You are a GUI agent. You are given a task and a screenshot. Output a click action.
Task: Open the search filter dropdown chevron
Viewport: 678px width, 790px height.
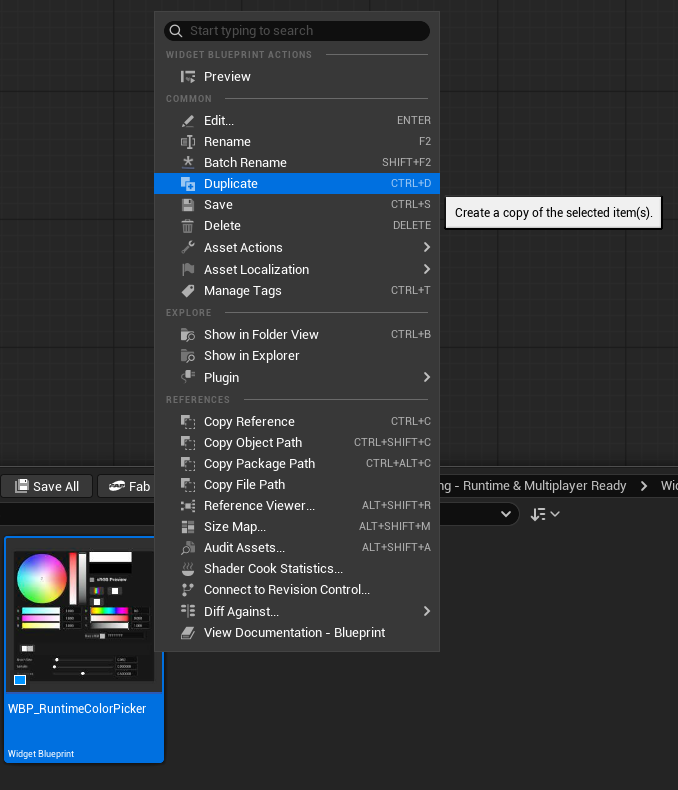click(x=506, y=514)
